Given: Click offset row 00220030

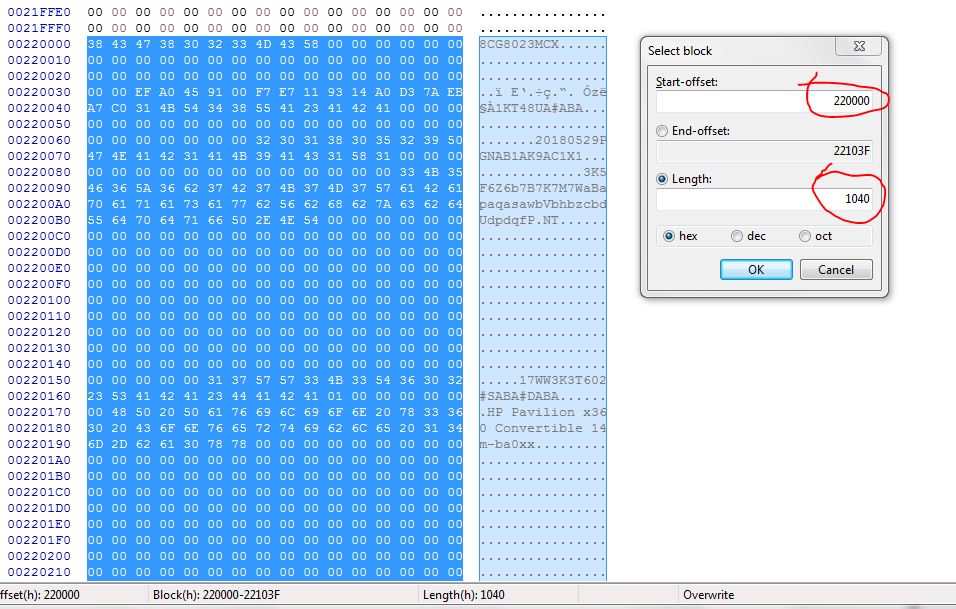Looking at the screenshot, I should click(39, 92).
